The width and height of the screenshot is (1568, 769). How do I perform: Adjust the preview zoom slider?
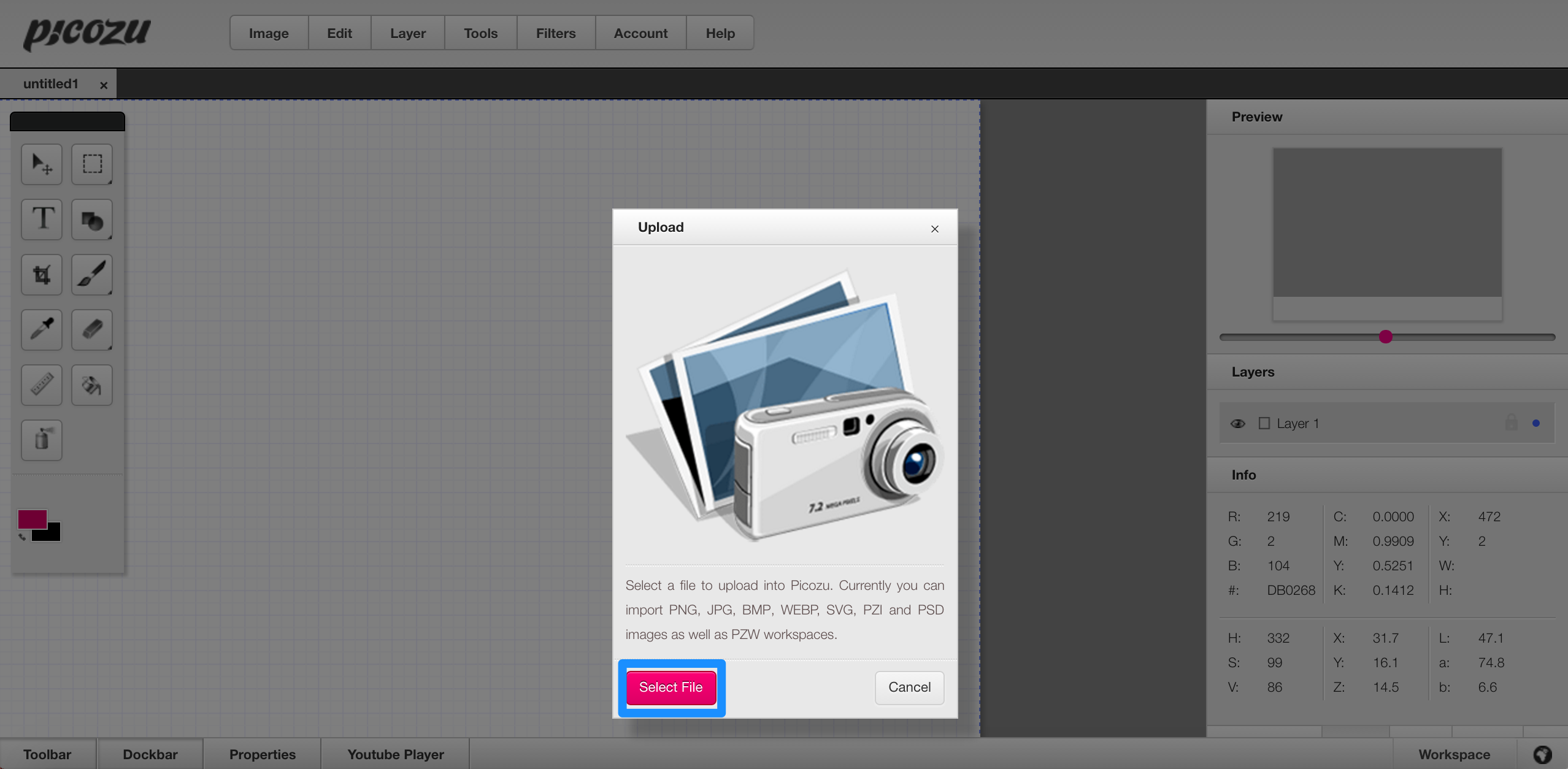(1386, 336)
